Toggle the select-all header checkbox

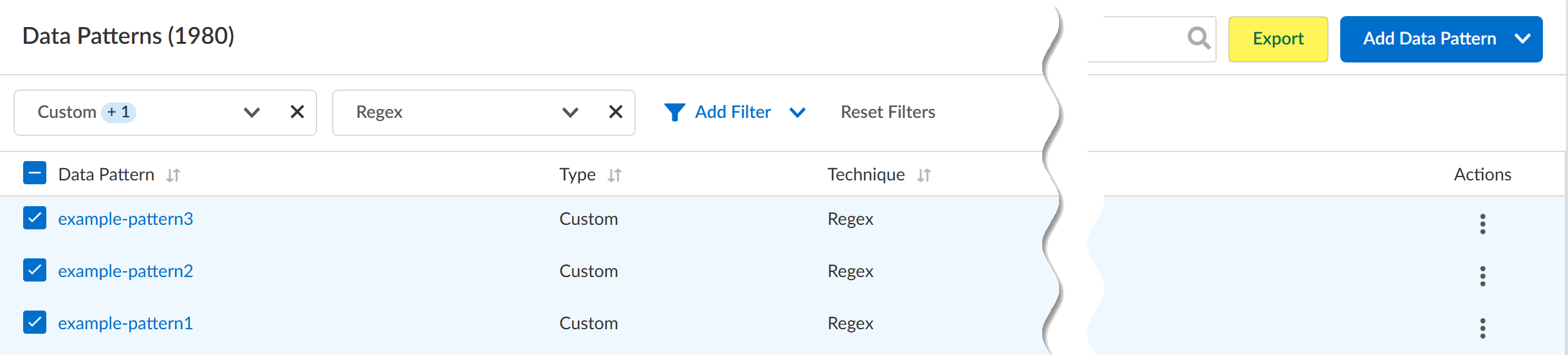point(35,173)
